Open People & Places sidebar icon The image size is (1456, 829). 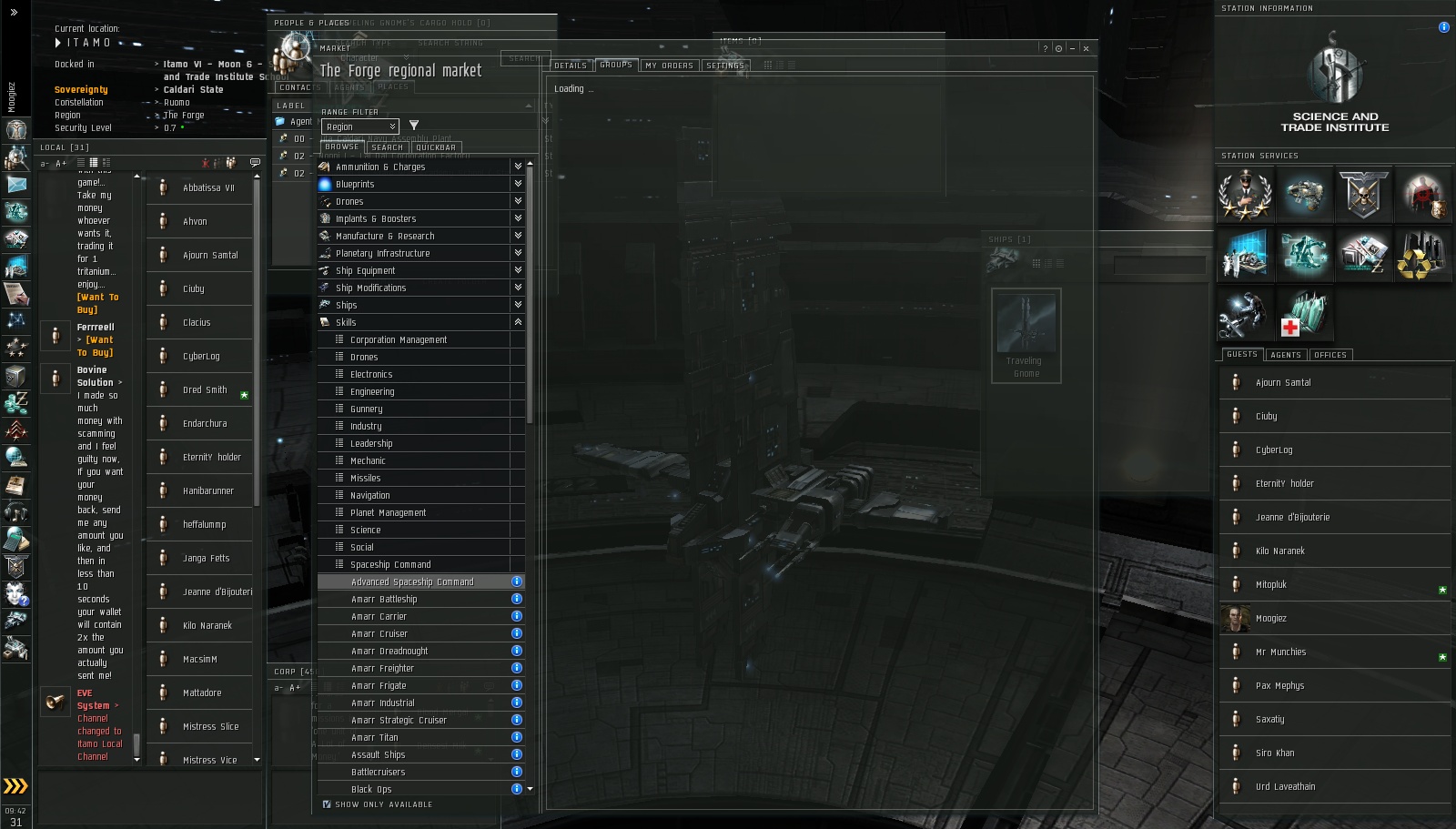15,157
